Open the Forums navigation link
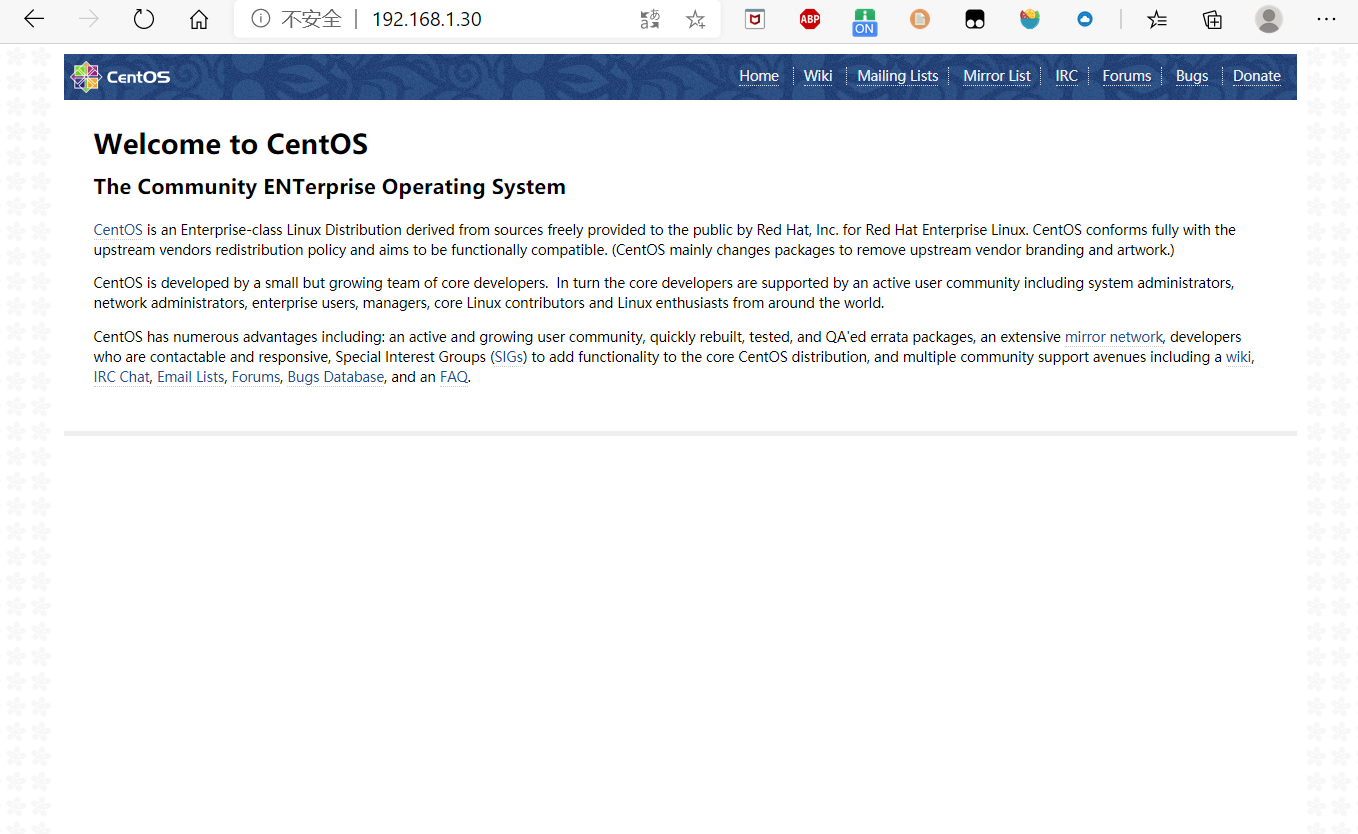 1127,76
